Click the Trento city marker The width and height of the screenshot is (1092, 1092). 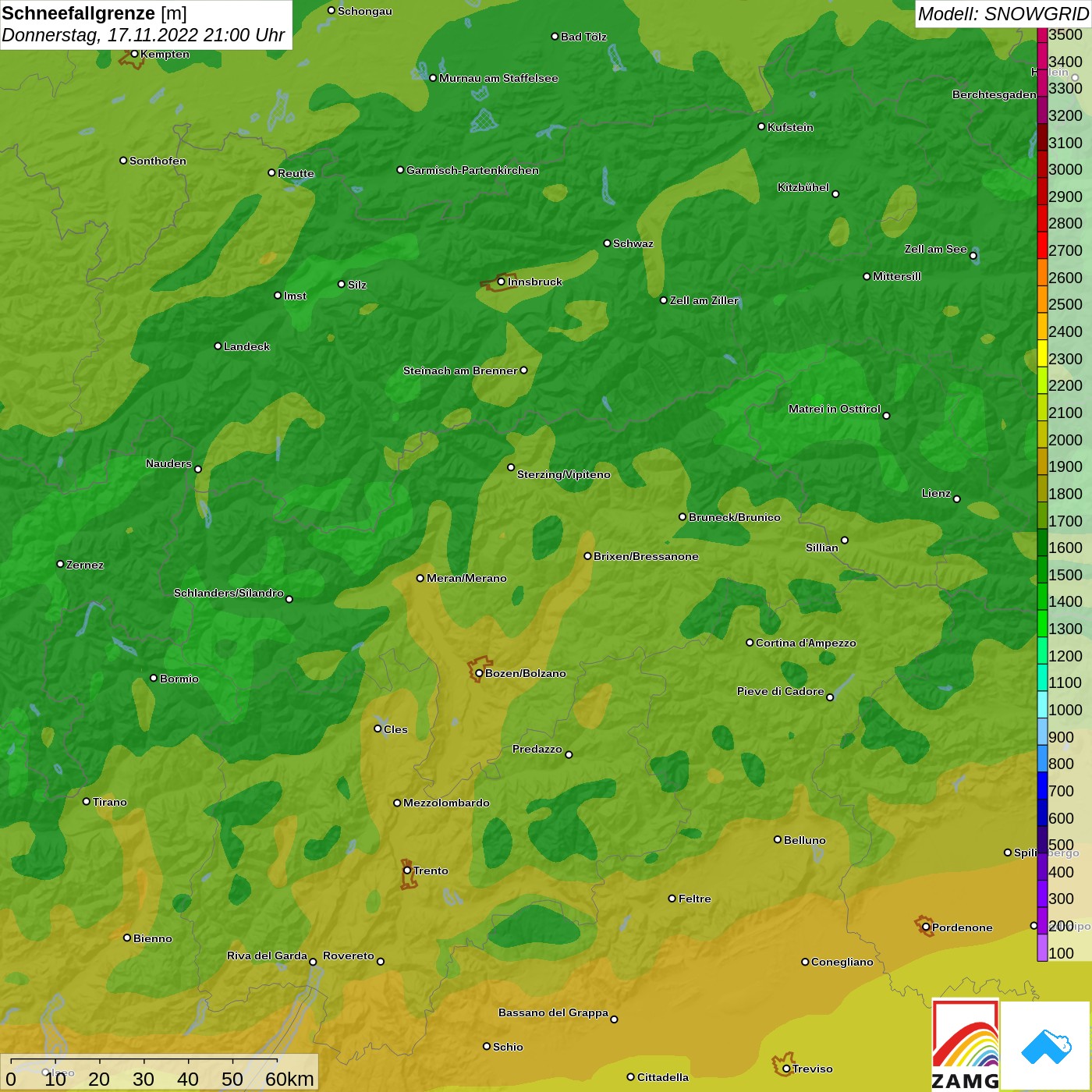pos(407,870)
